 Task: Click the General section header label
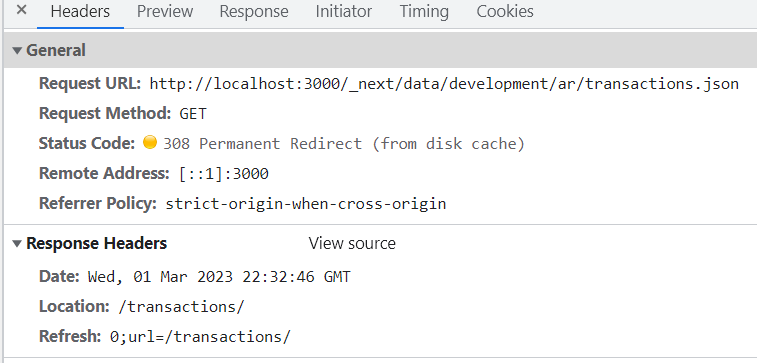56,50
